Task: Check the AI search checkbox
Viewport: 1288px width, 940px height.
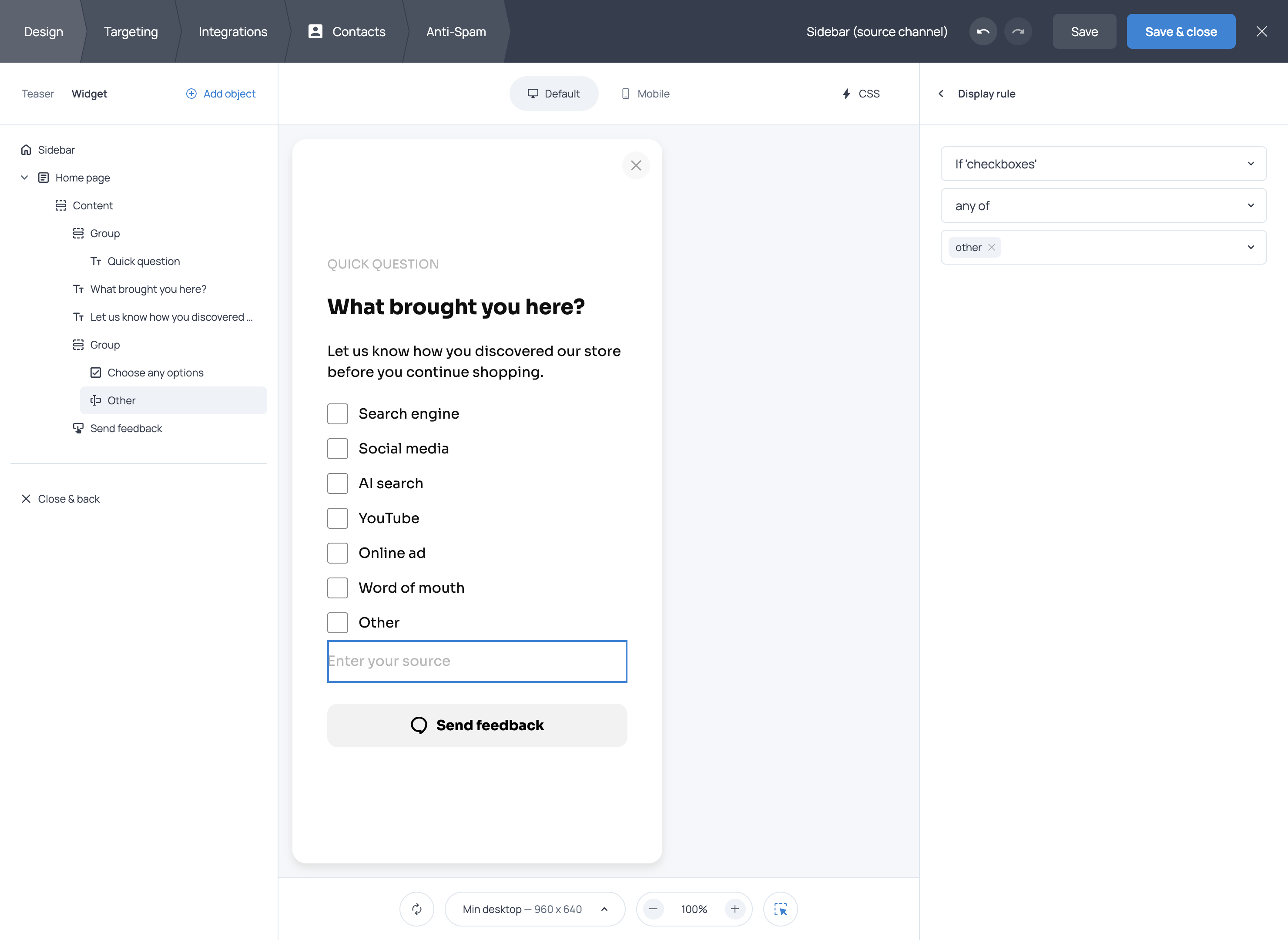Action: 337,483
